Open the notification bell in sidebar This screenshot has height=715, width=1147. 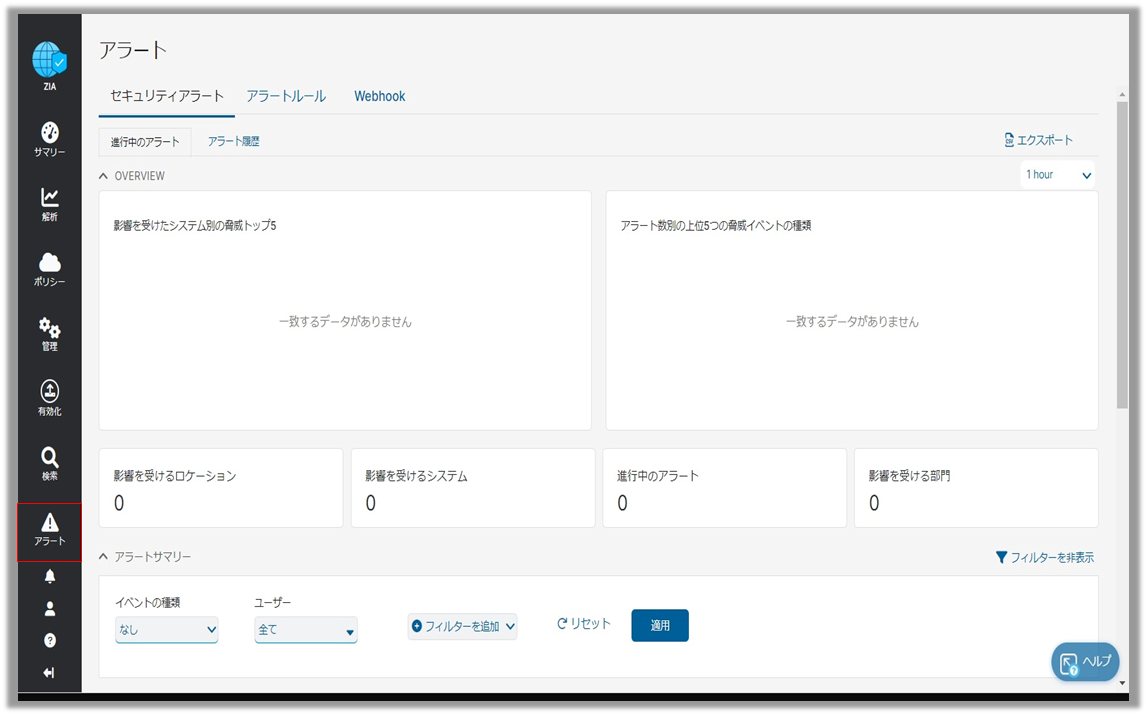pyautogui.click(x=50, y=577)
